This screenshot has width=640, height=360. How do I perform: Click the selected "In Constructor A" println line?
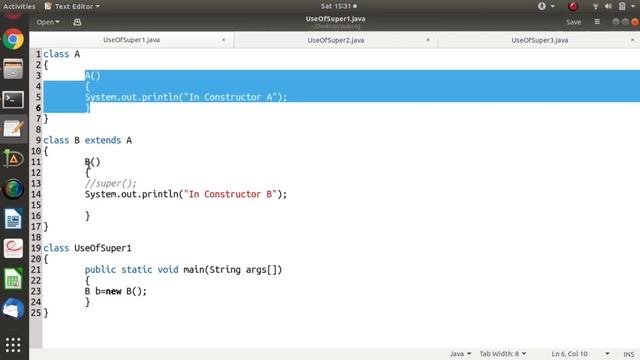coord(186,97)
